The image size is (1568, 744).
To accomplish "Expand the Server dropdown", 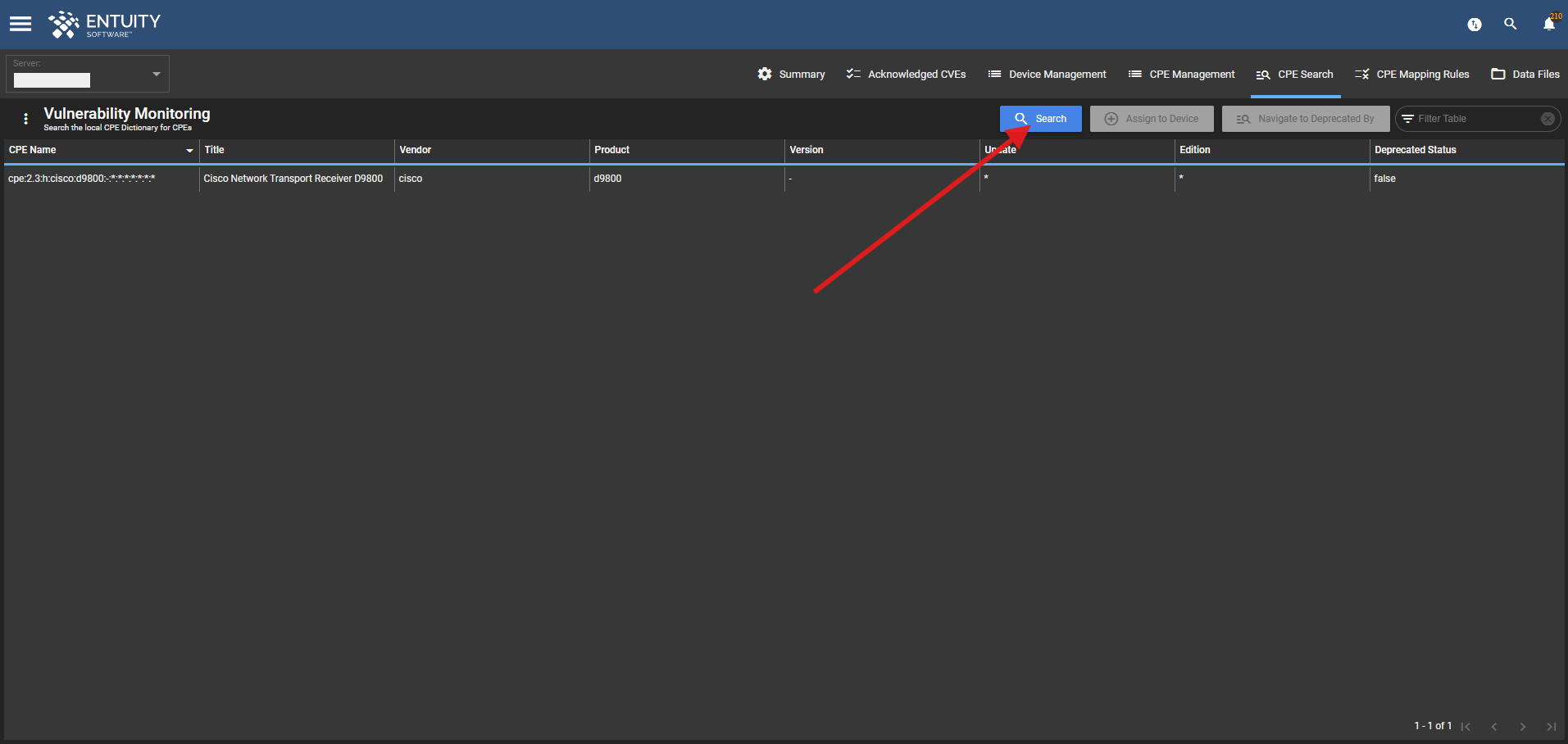I will pos(88,74).
